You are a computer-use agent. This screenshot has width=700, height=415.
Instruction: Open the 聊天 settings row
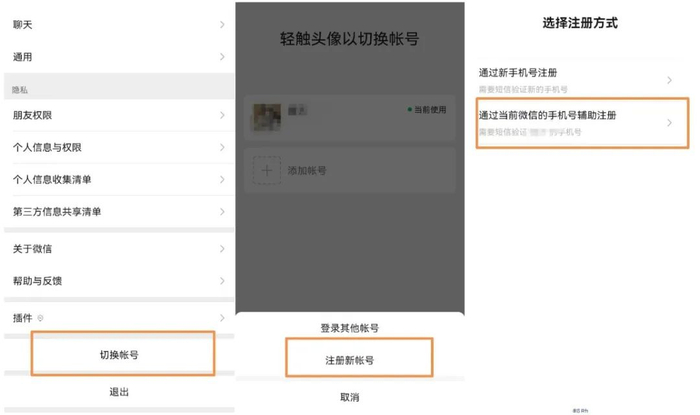(x=119, y=25)
